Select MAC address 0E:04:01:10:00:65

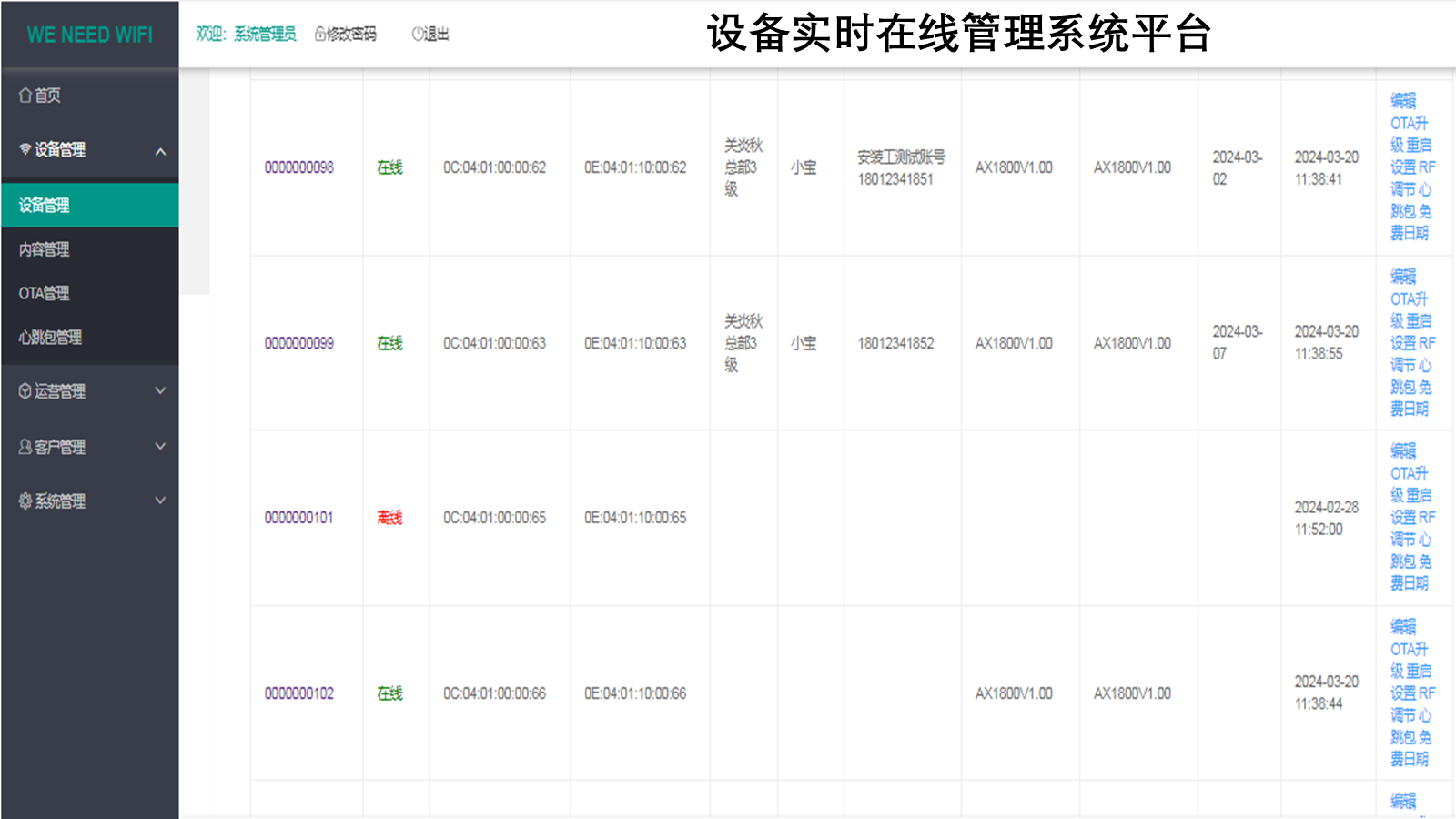[x=635, y=518]
